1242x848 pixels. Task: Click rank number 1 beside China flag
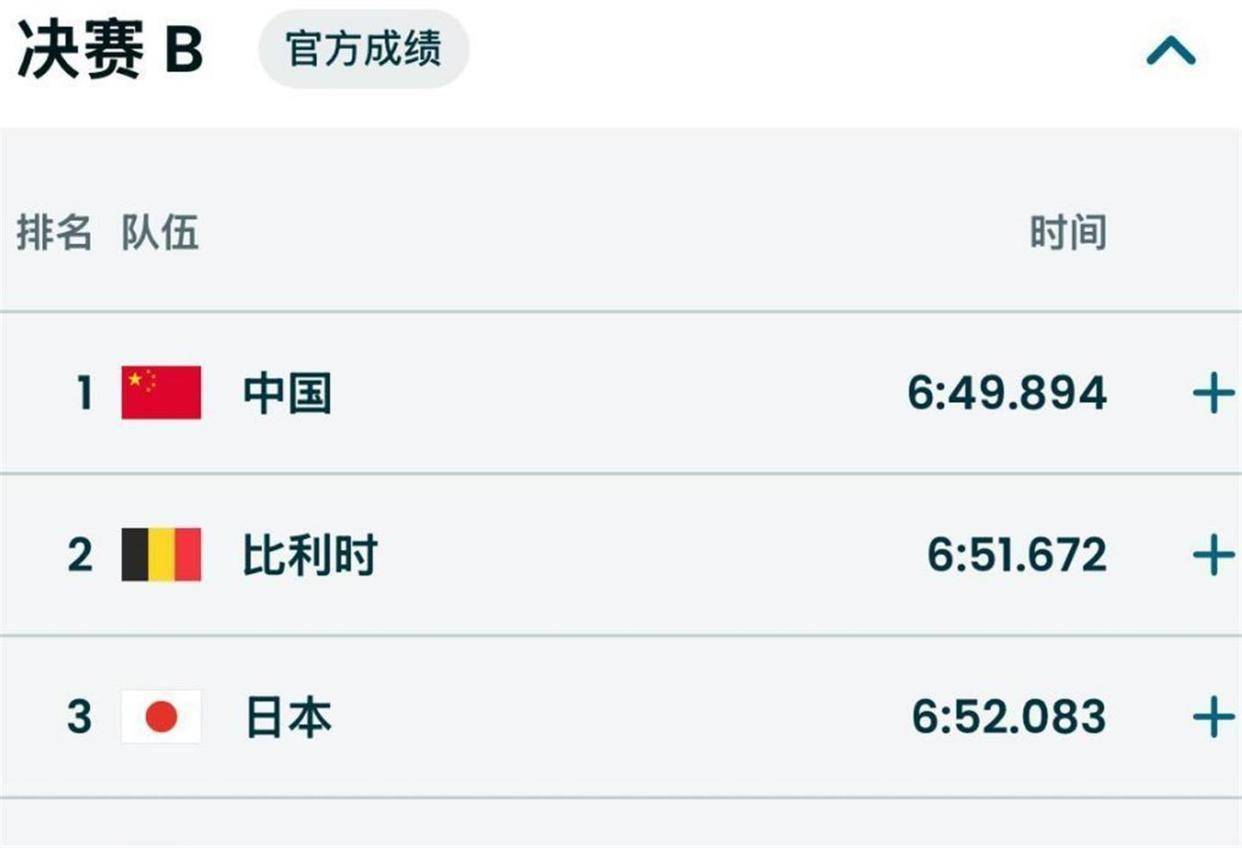coord(84,393)
